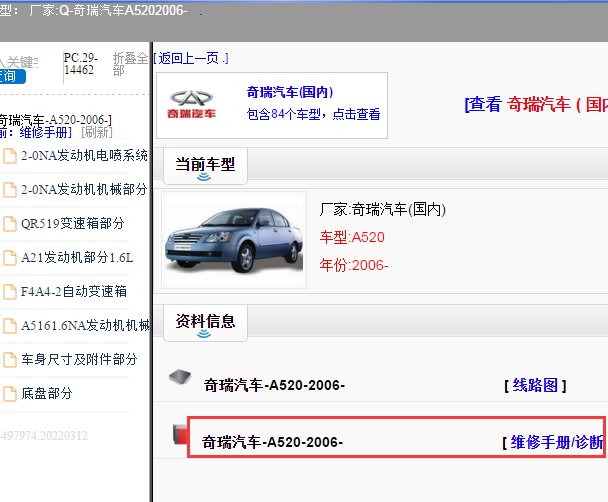
Task: Go back via 返回上一页 link
Action: pos(191,59)
